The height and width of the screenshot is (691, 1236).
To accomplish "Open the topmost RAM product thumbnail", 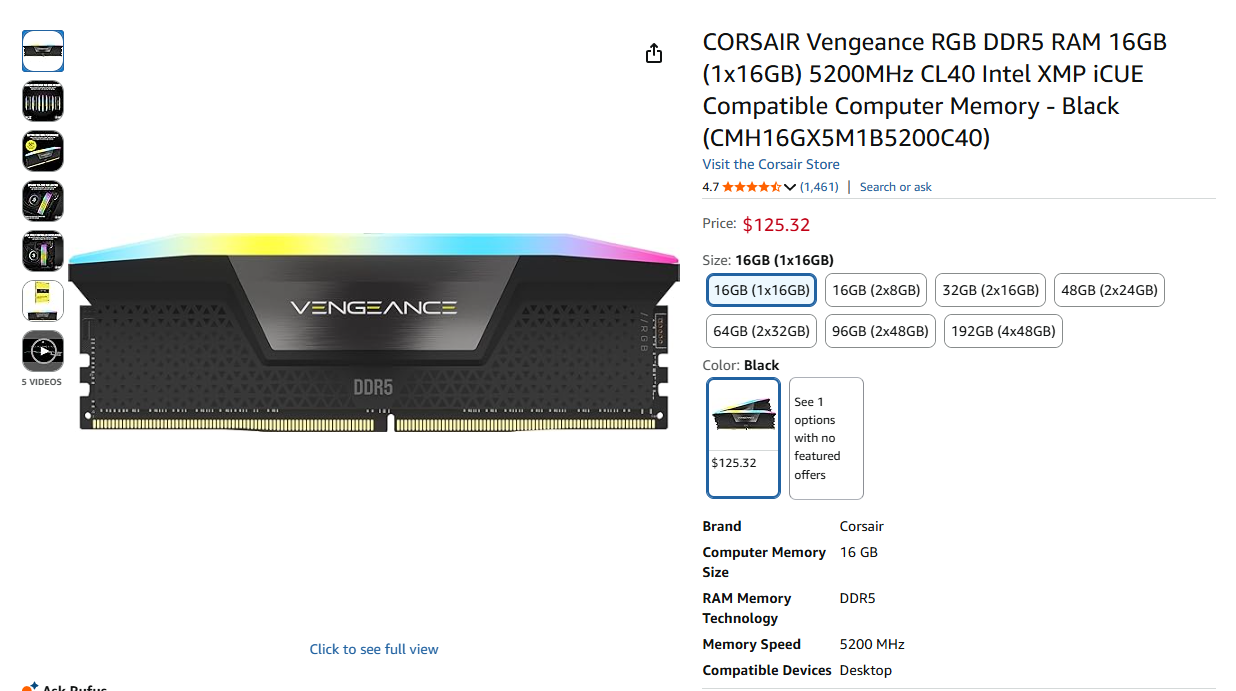I will tap(42, 51).
